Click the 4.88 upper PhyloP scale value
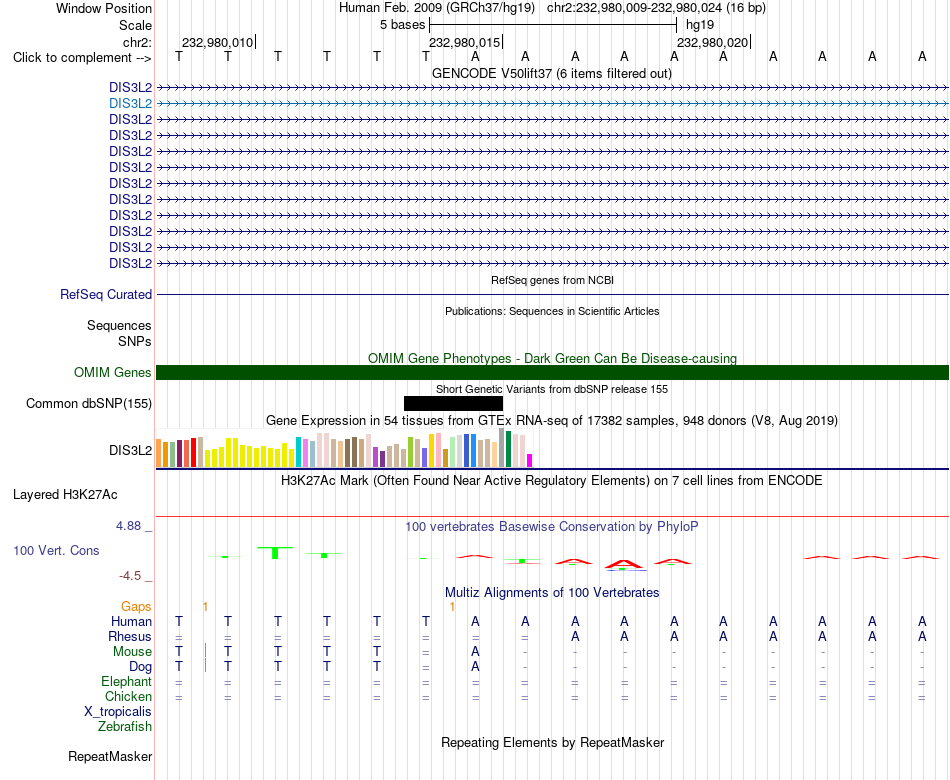This screenshot has height=780, width=950. click(128, 526)
